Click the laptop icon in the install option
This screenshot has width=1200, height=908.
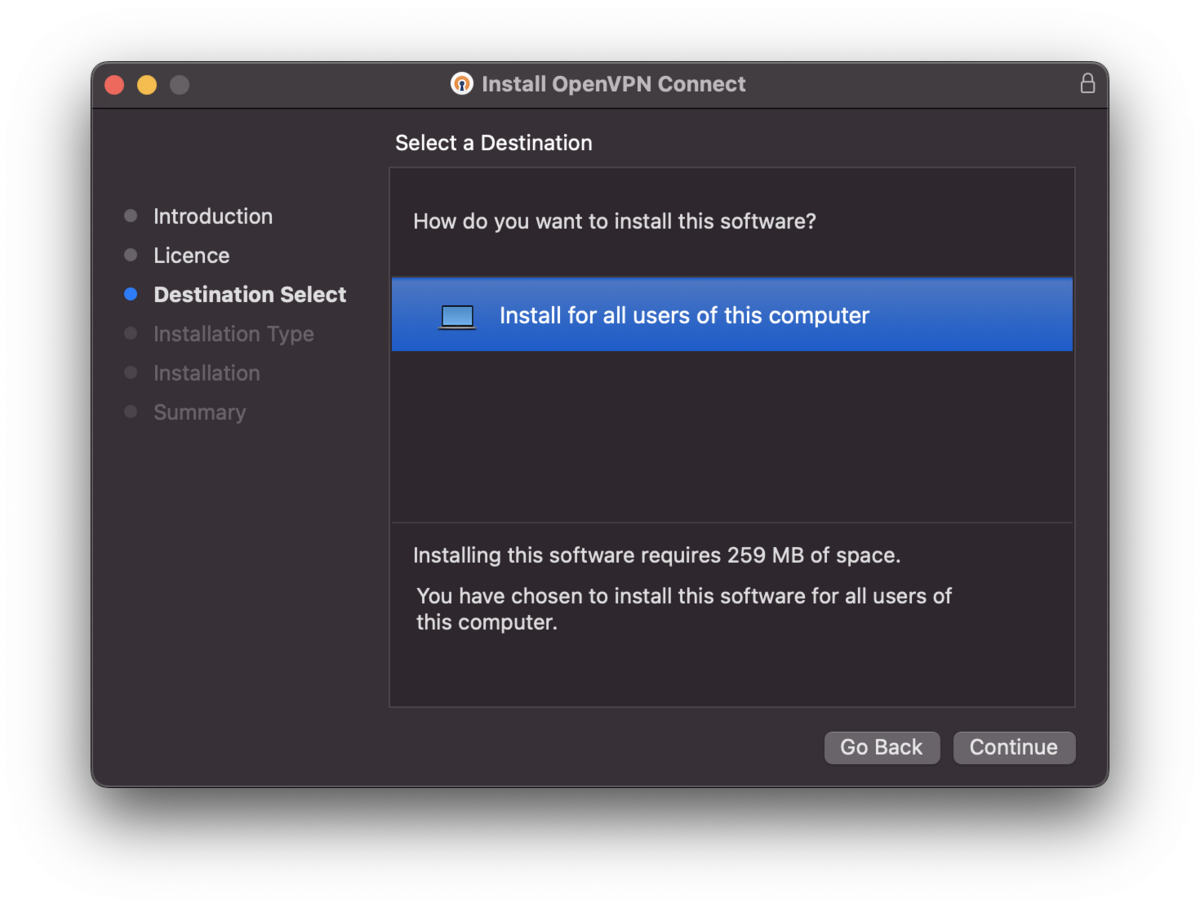457,316
